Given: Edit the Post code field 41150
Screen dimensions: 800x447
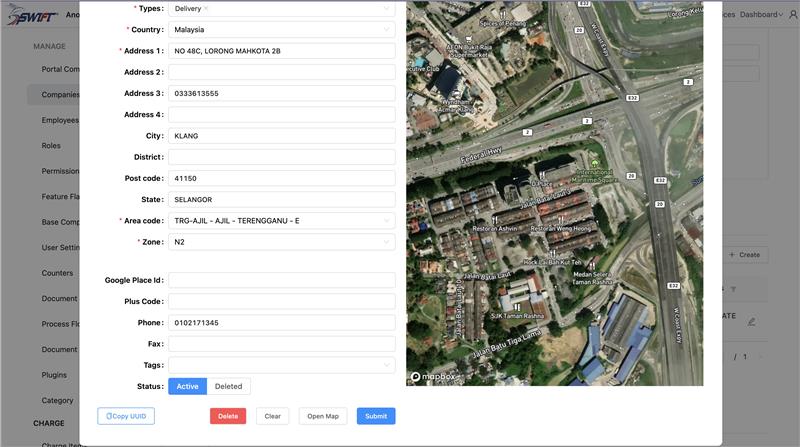Looking at the screenshot, I should (x=282, y=178).
